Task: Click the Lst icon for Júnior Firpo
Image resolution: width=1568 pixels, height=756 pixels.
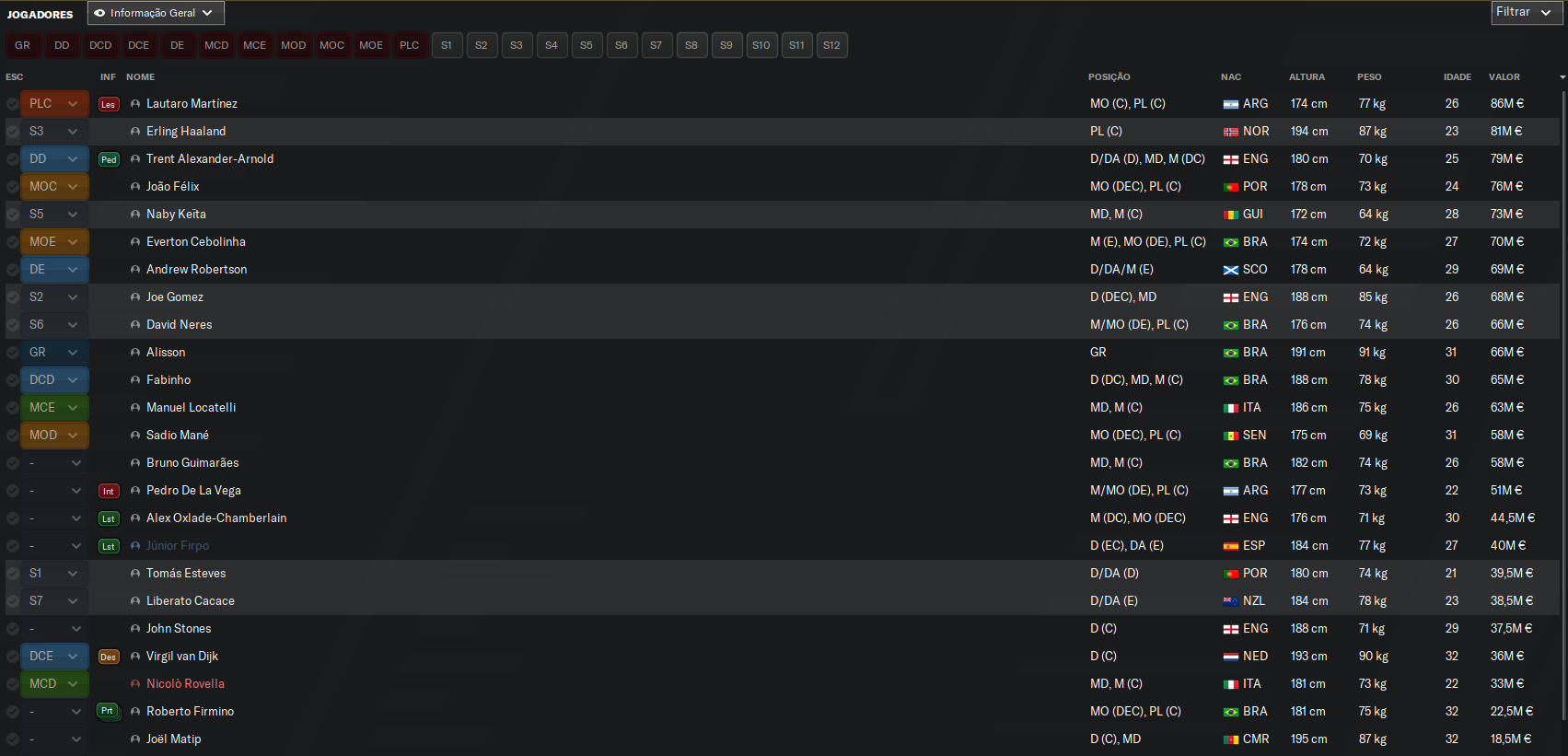Action: tap(109, 546)
